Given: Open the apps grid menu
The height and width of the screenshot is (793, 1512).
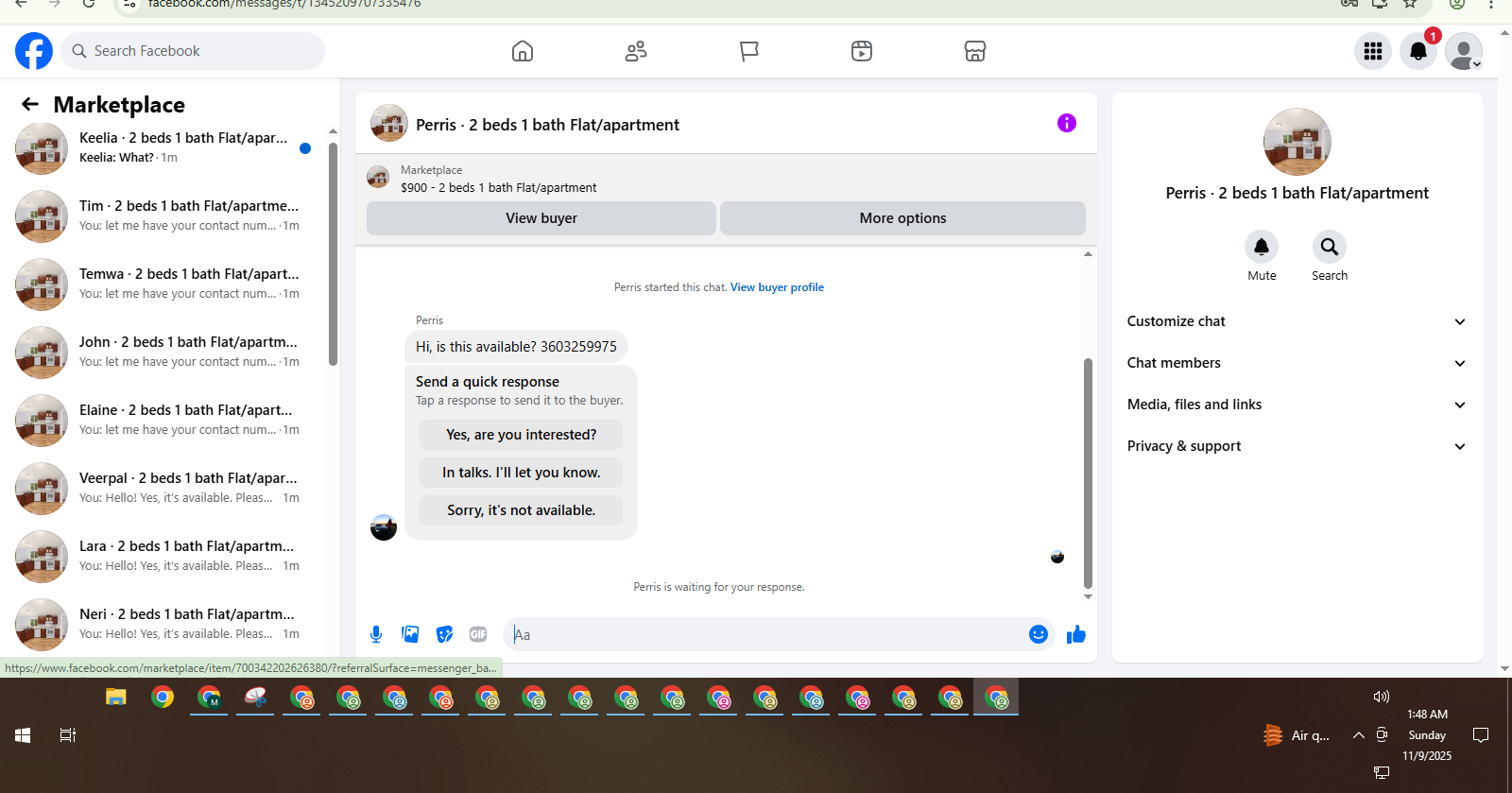Looking at the screenshot, I should click(1373, 51).
